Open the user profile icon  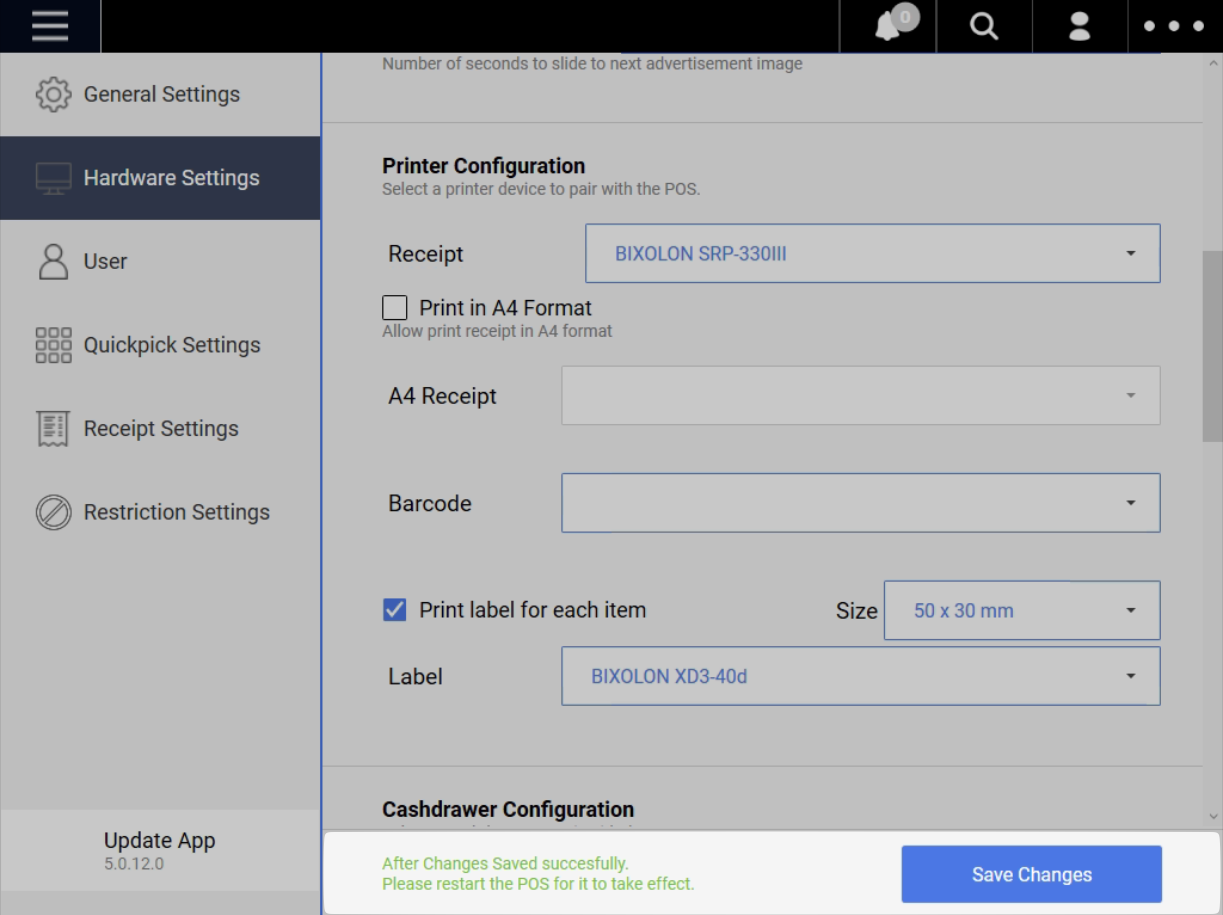coord(1080,27)
